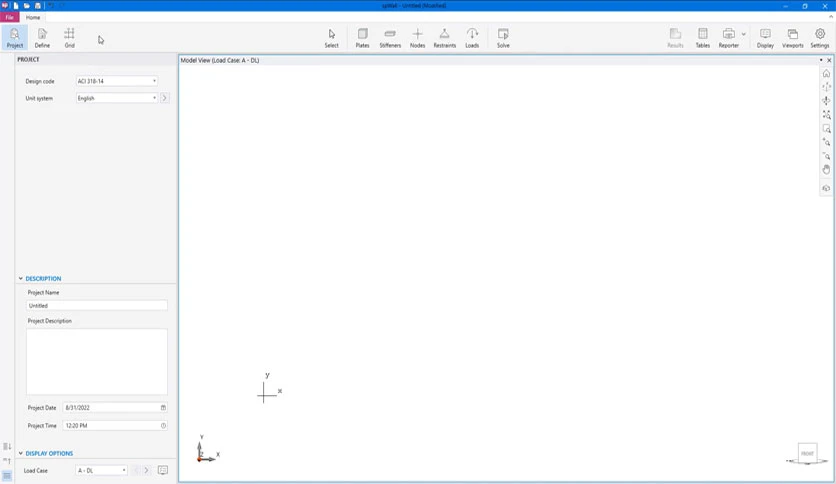Open the Restraints tool
The width and height of the screenshot is (836, 484).
445,38
